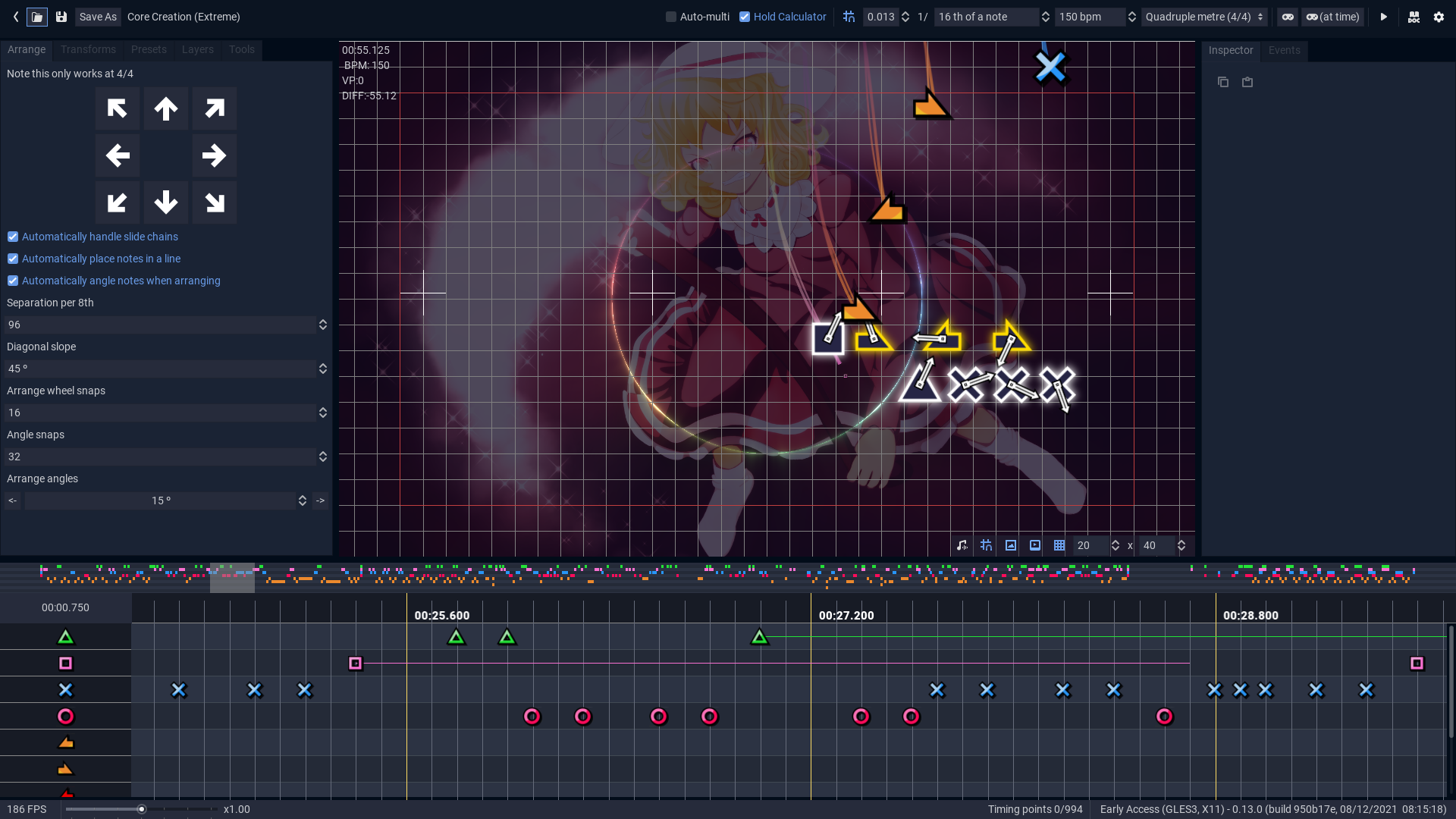Toggle the editor grid snap icon
Image resolution: width=1456 pixels, height=819 pixels.
986,545
